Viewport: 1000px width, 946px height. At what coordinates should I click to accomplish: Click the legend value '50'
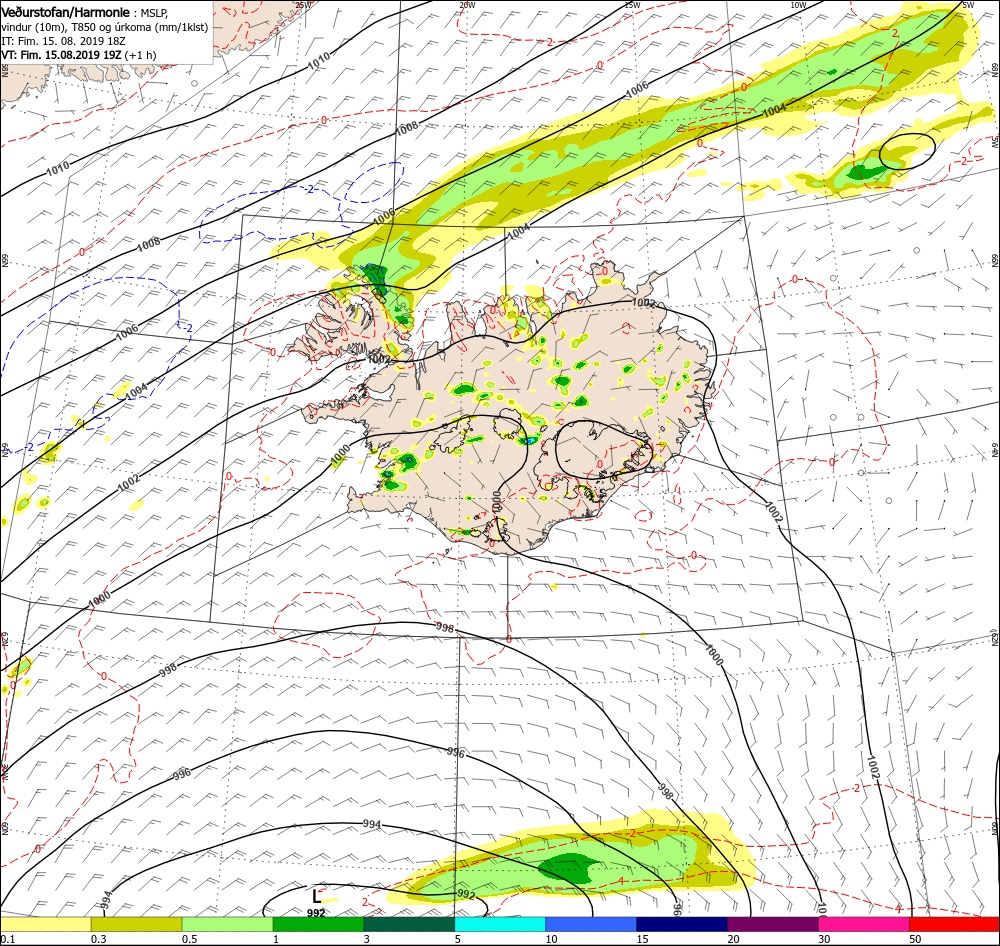point(916,939)
